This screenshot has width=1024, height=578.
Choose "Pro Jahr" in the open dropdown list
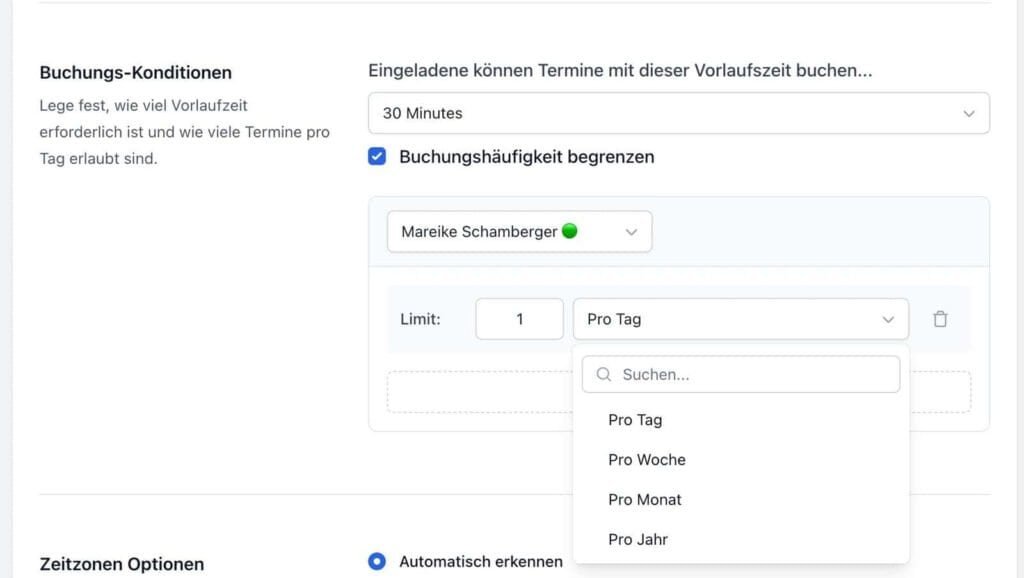point(638,539)
